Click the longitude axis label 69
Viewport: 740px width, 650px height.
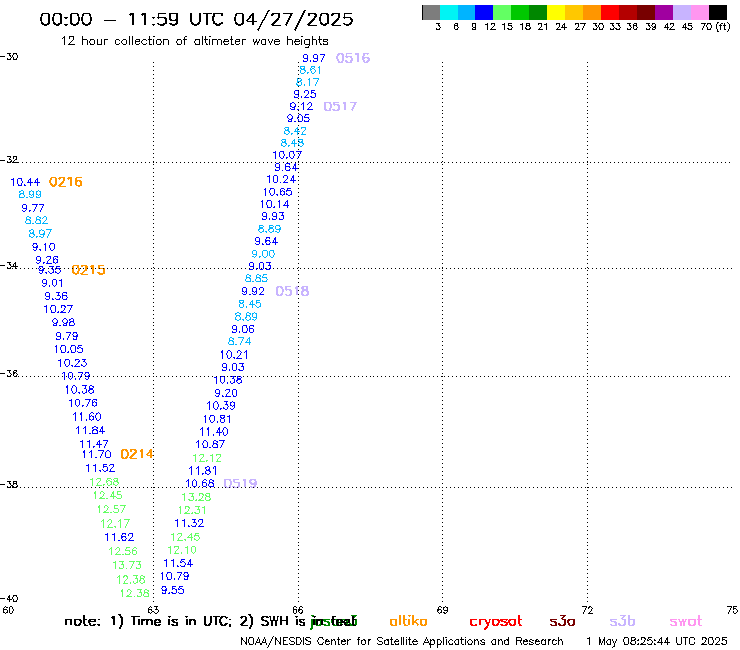442,610
